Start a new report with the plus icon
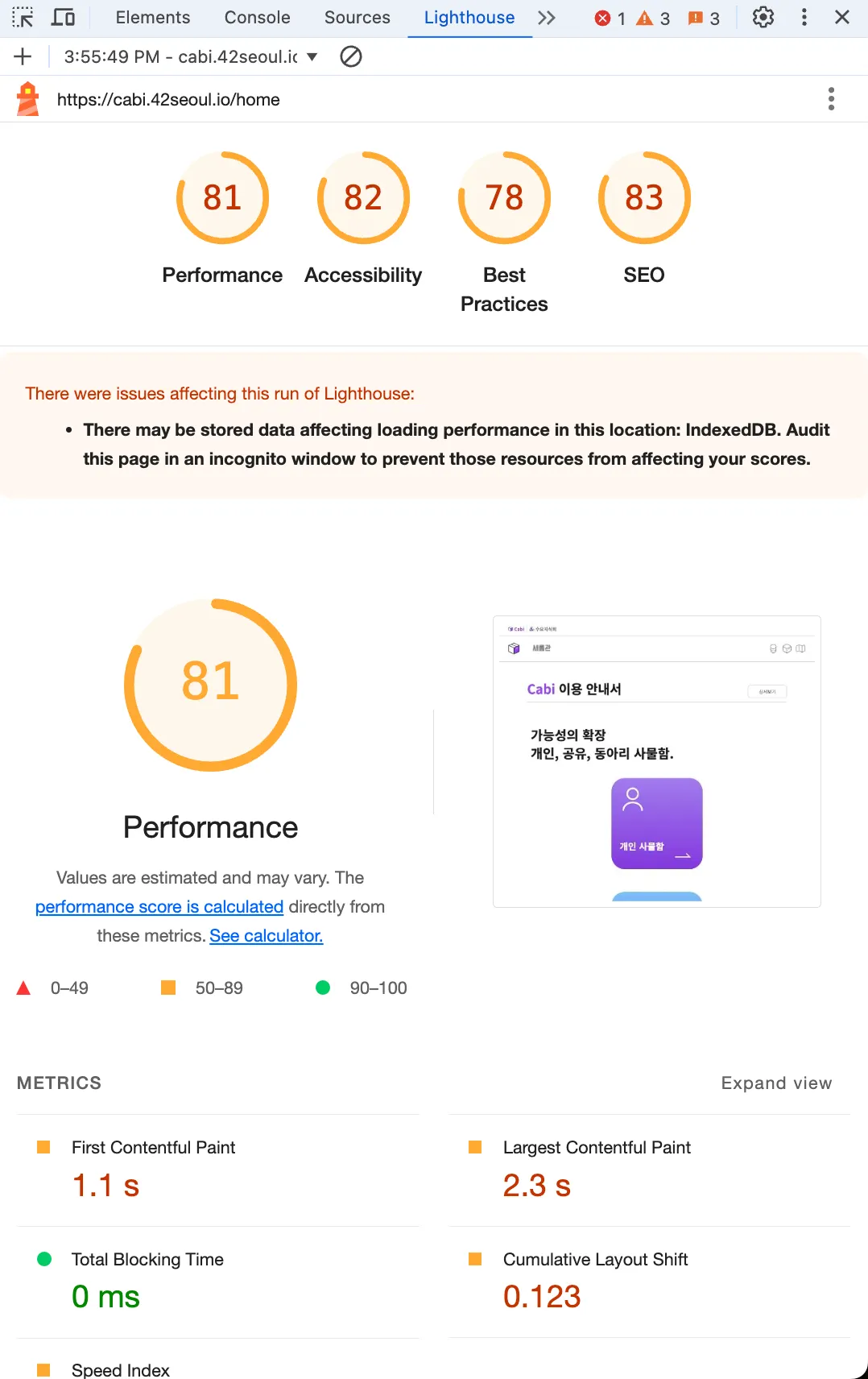This screenshot has height=1379, width=868. (x=23, y=56)
